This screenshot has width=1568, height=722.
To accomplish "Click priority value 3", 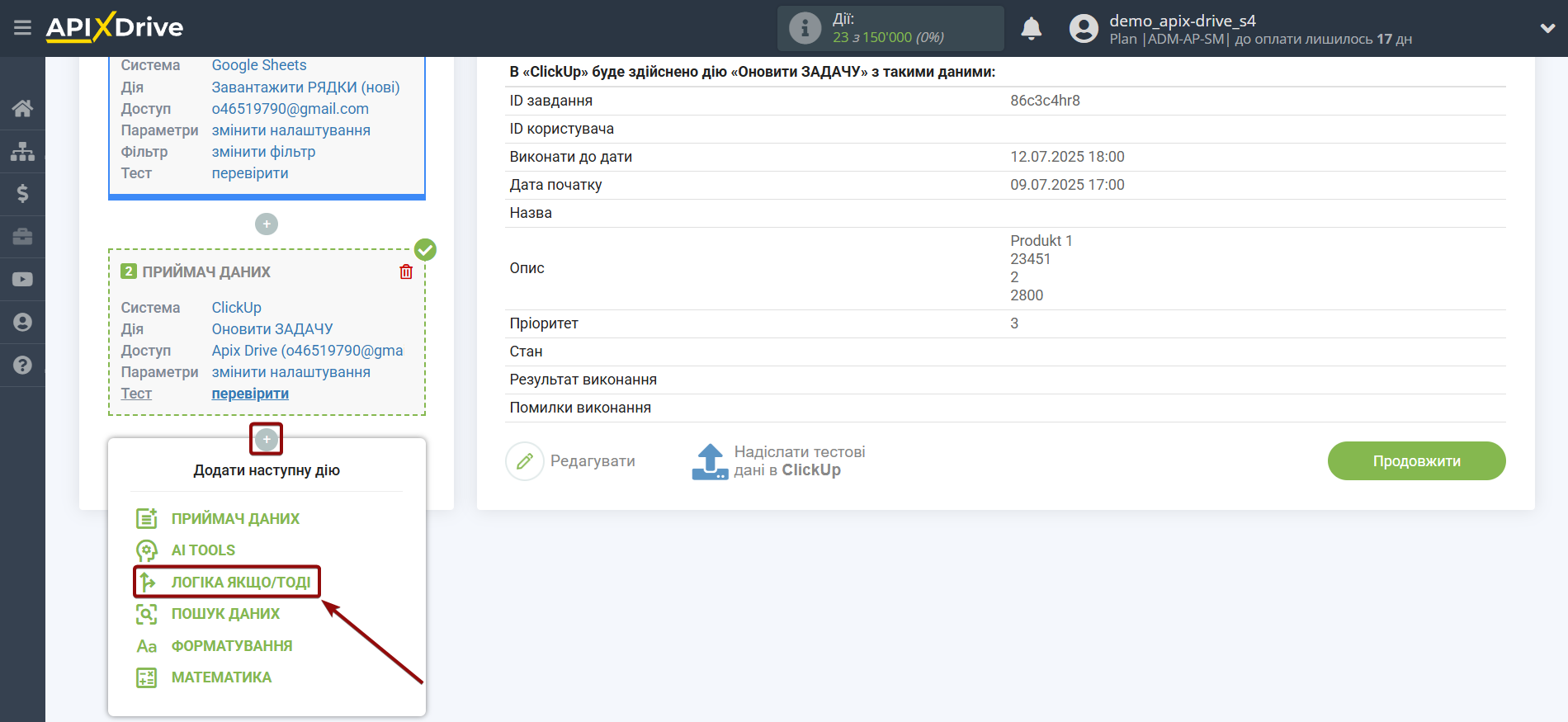I will coord(1014,323).
